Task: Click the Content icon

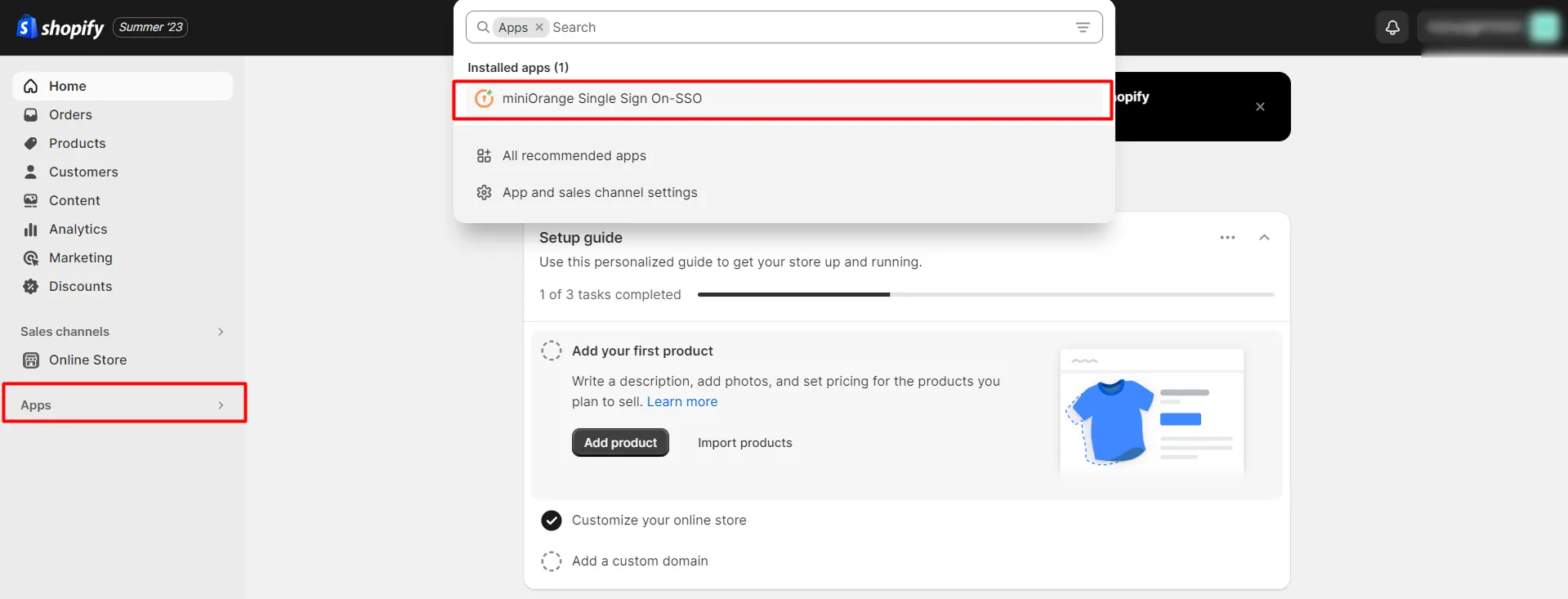Action: coord(31,200)
